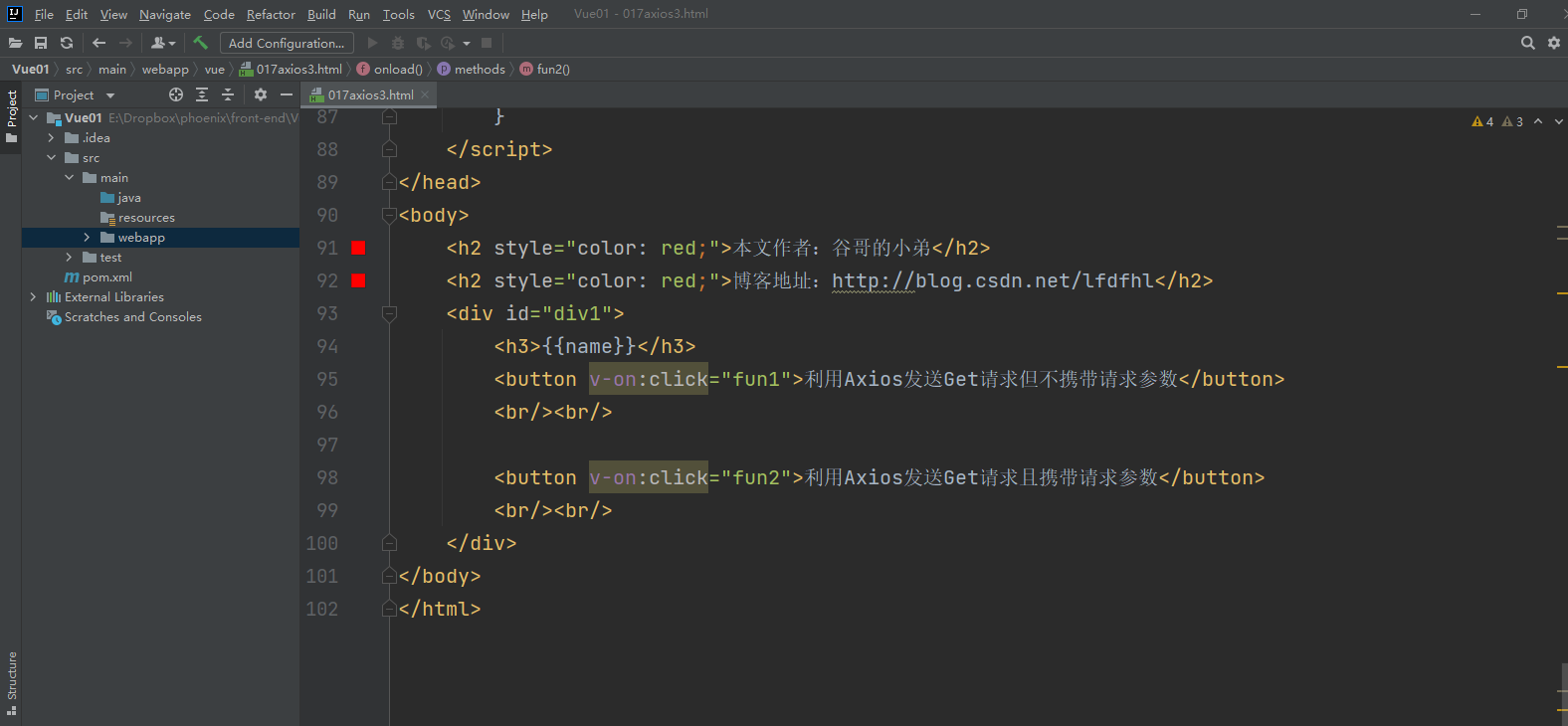Navigate Forward with the right arrow icon
The image size is (1568, 726).
[125, 43]
